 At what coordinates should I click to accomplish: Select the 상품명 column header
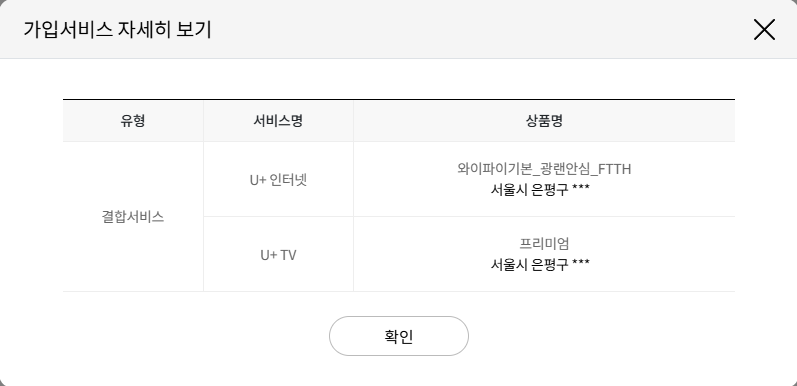pos(544,121)
